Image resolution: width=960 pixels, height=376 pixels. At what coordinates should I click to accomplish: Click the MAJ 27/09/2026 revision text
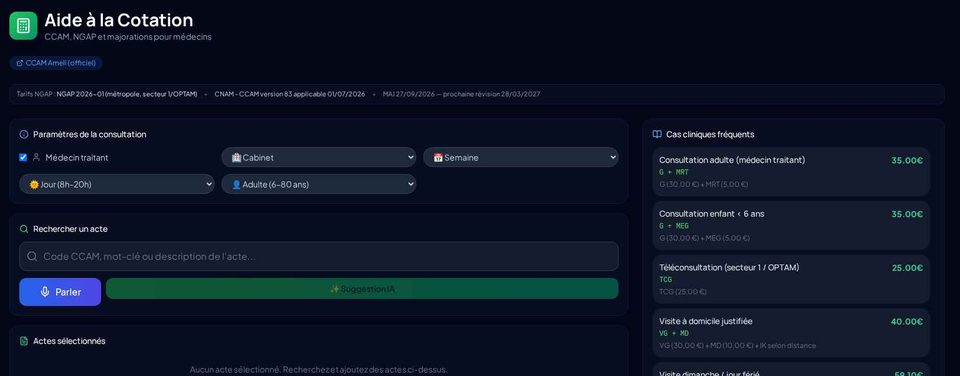click(461, 94)
